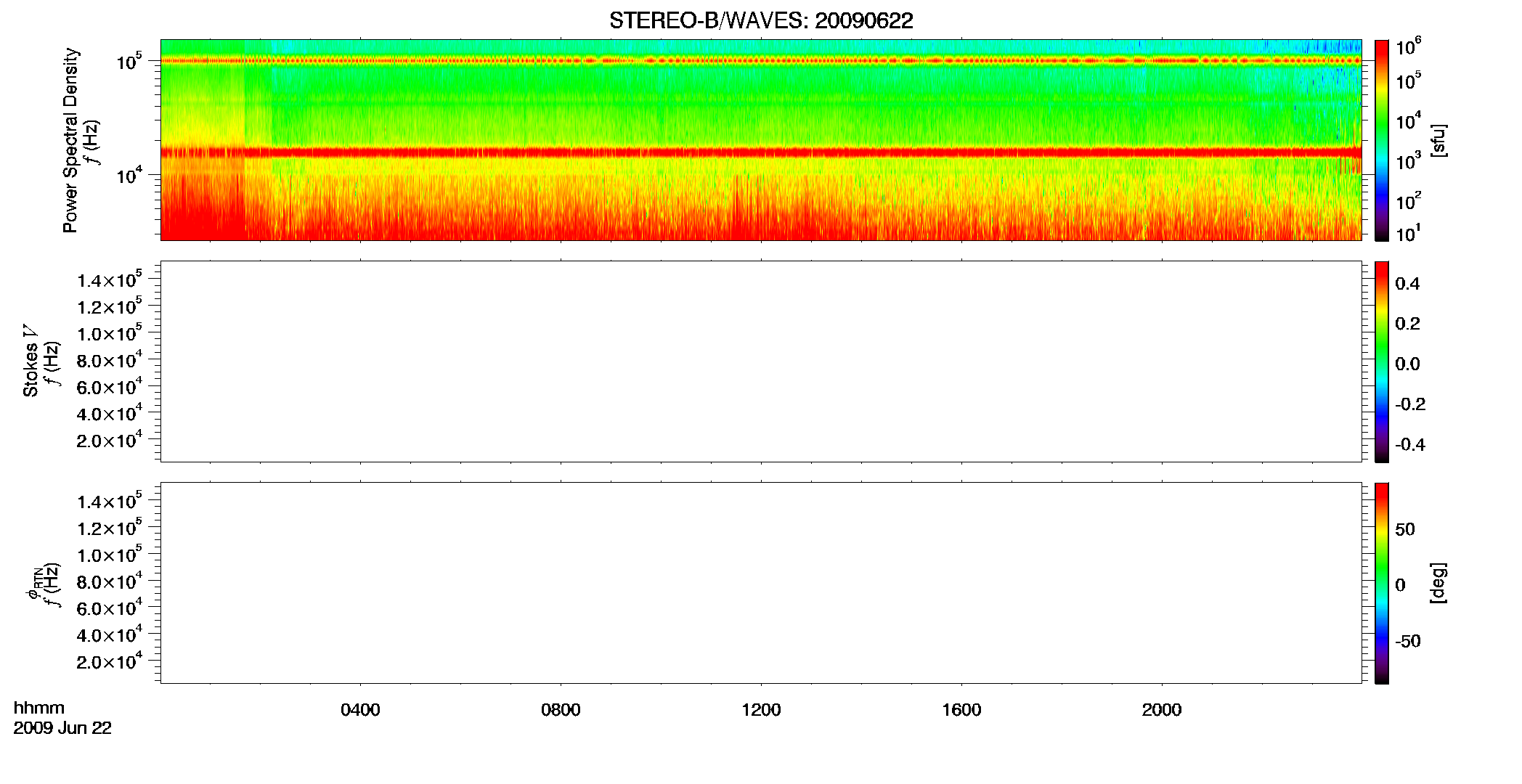Click the empty phi RTN panel
Viewport: 1522px width, 784px height.
pos(761,583)
